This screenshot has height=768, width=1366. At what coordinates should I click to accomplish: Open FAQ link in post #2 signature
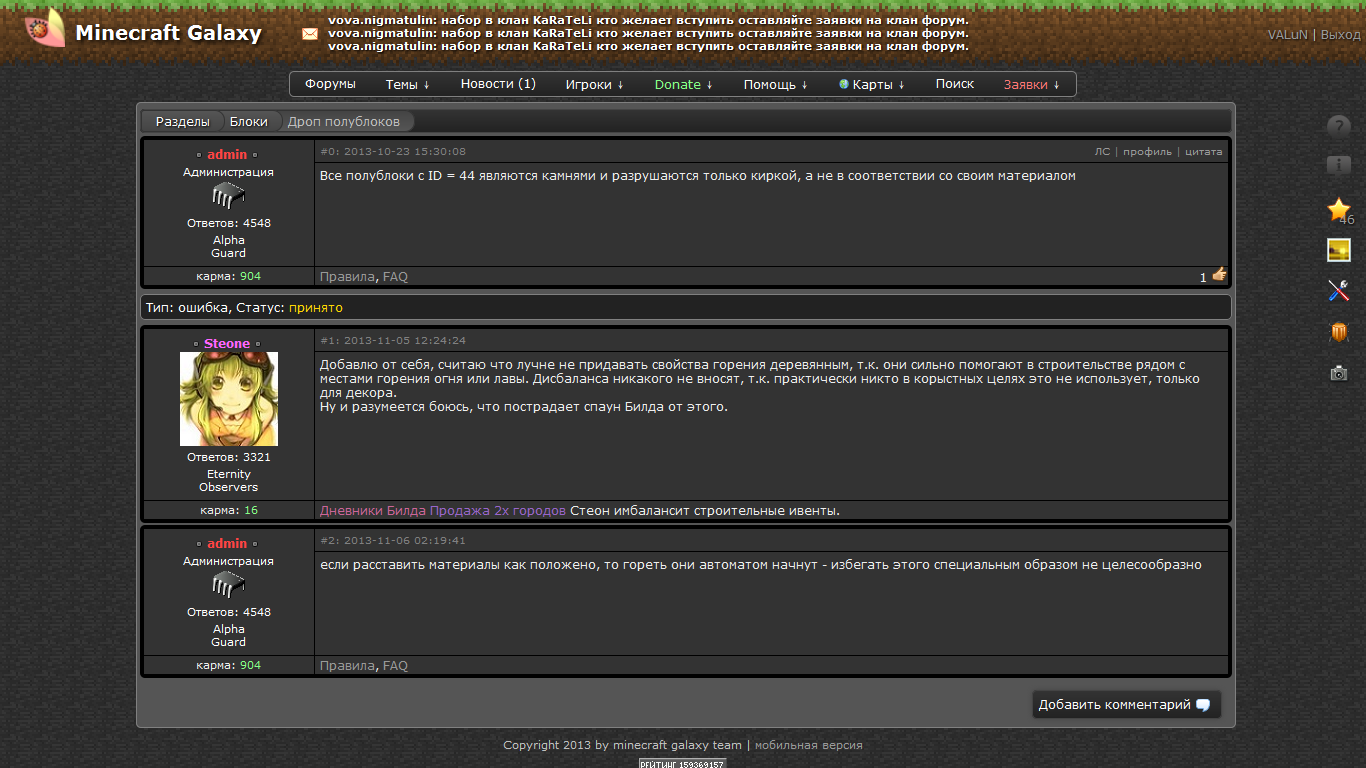(395, 666)
